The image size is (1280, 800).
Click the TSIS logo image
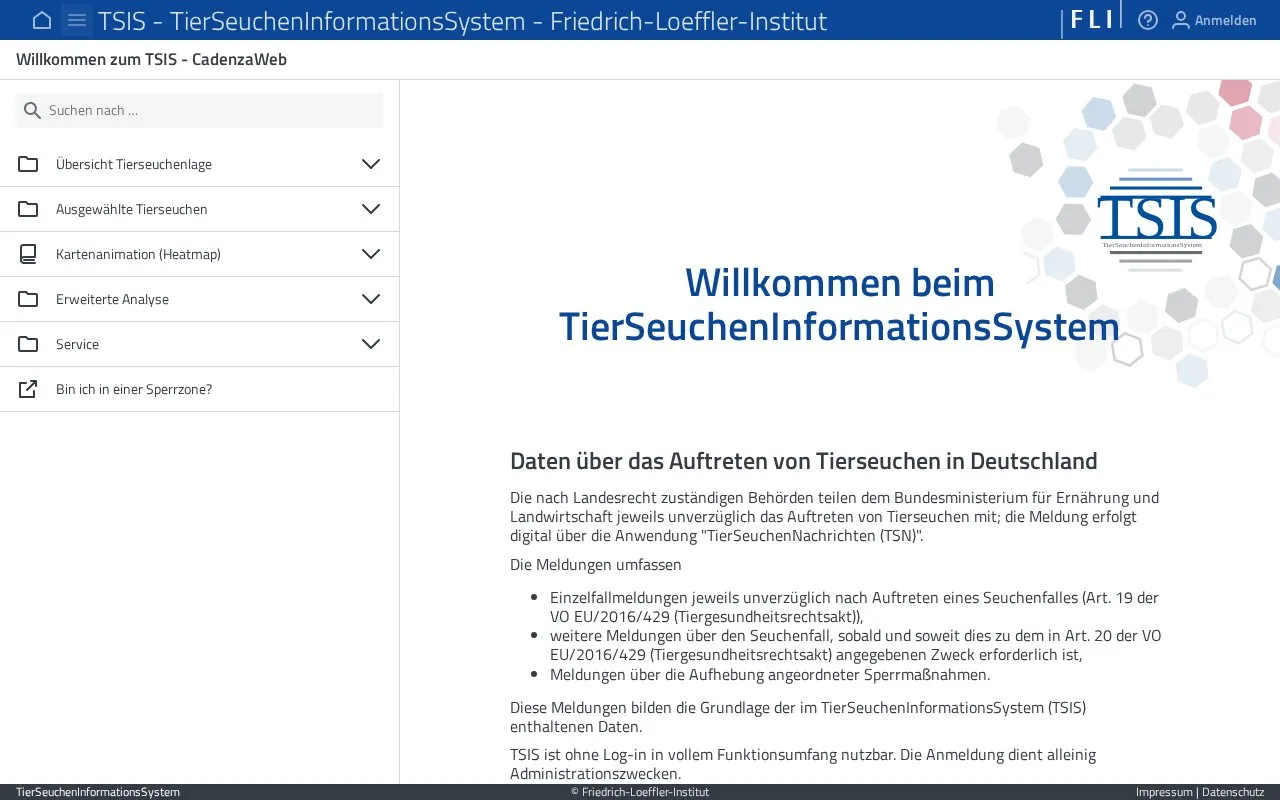point(1157,220)
